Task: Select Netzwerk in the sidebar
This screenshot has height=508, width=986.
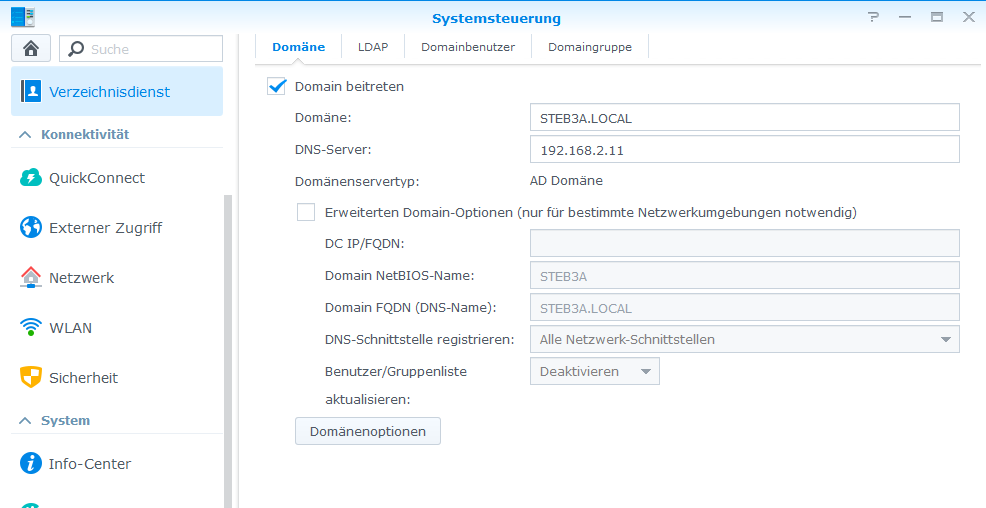Action: pyautogui.click(x=117, y=277)
